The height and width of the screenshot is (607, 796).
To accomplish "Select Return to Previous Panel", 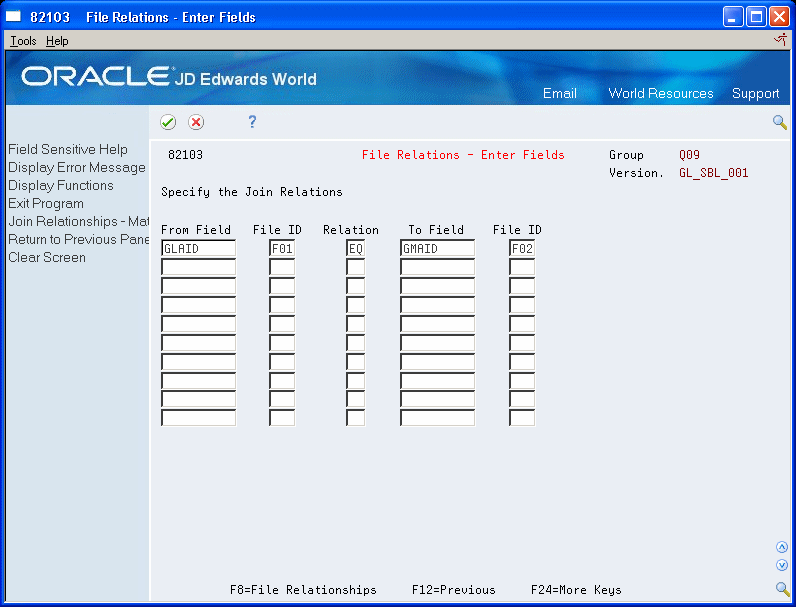I will coord(79,240).
